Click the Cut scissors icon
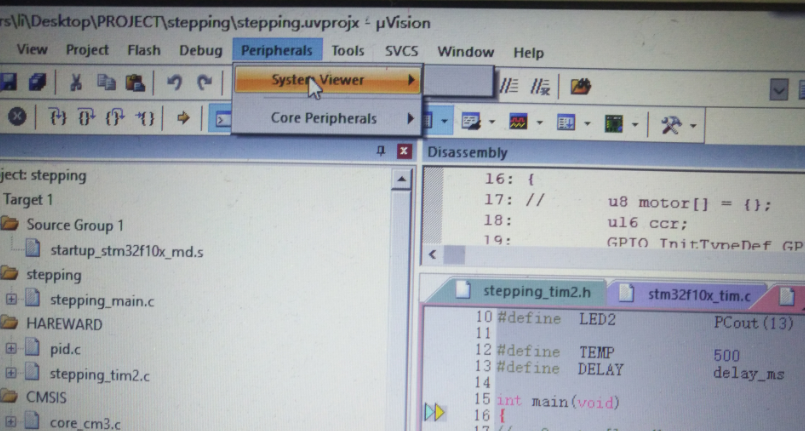This screenshot has height=431, width=805. [x=76, y=85]
